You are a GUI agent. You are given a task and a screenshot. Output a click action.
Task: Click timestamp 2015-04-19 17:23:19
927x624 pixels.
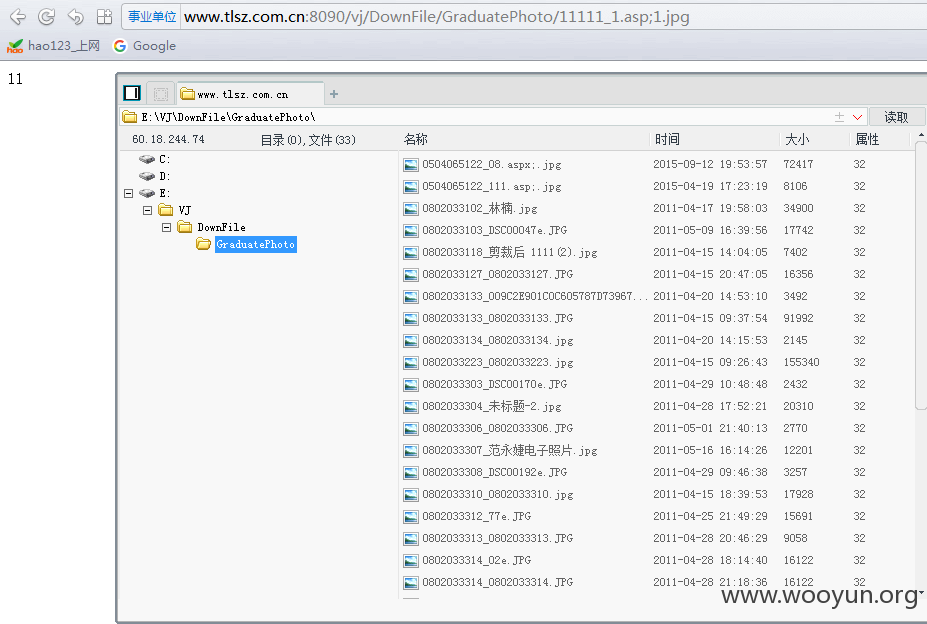click(710, 186)
